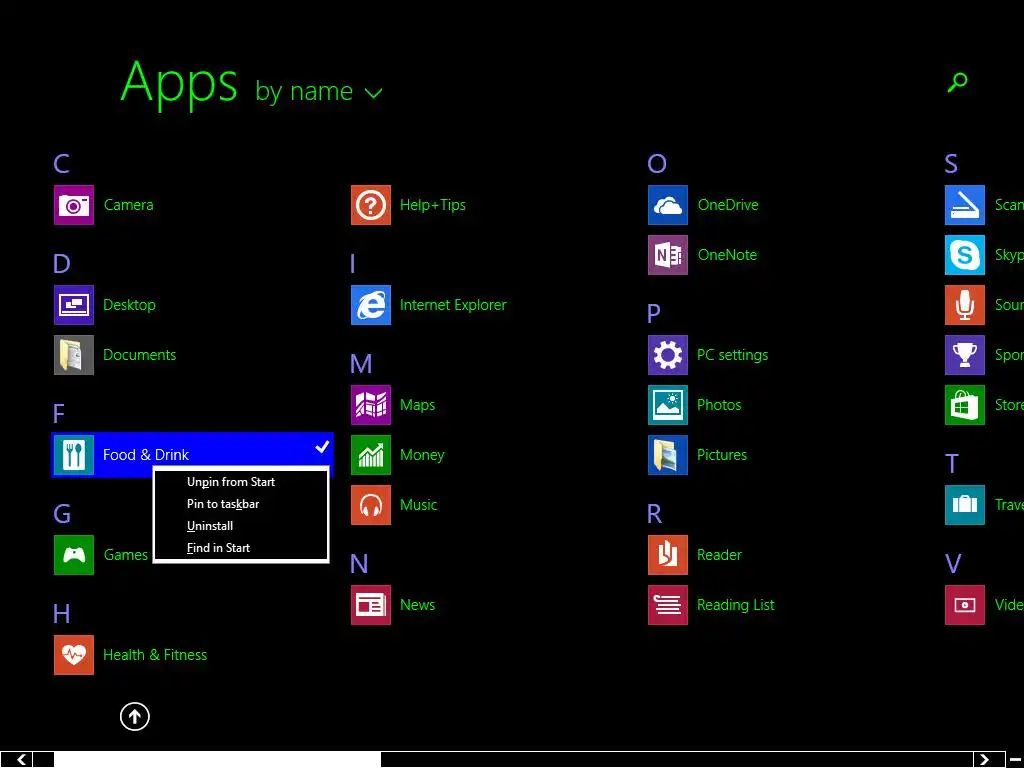Click the M group letter header
Image resolution: width=1024 pixels, height=768 pixels.
pos(361,364)
